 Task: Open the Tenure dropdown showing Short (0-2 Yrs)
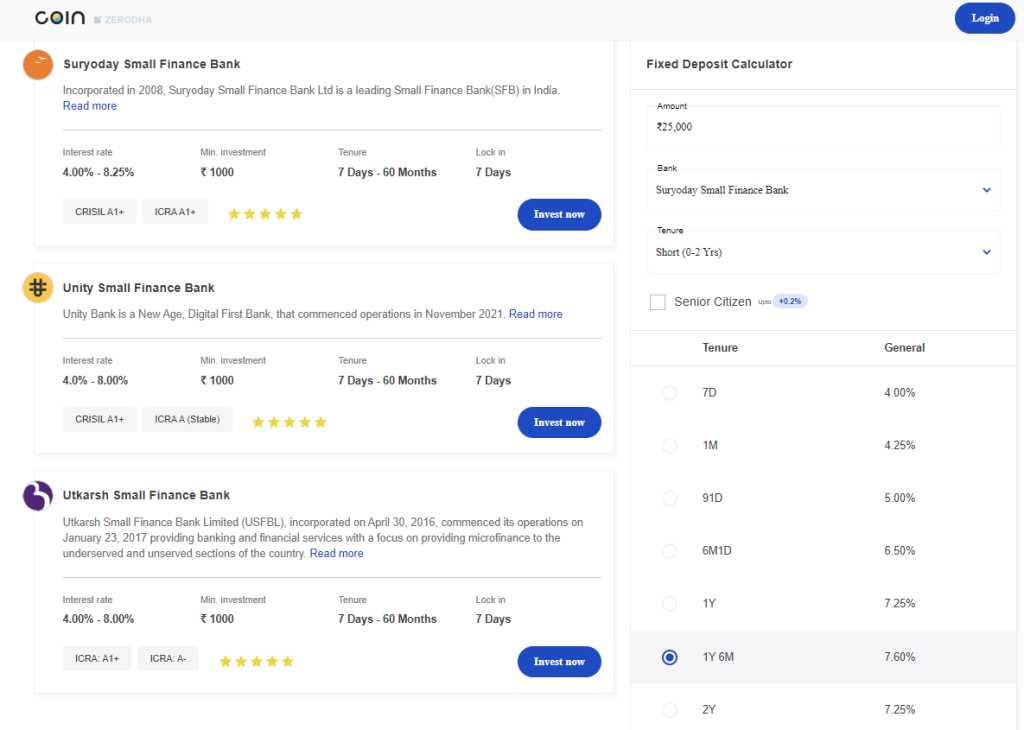pyautogui.click(x=823, y=252)
